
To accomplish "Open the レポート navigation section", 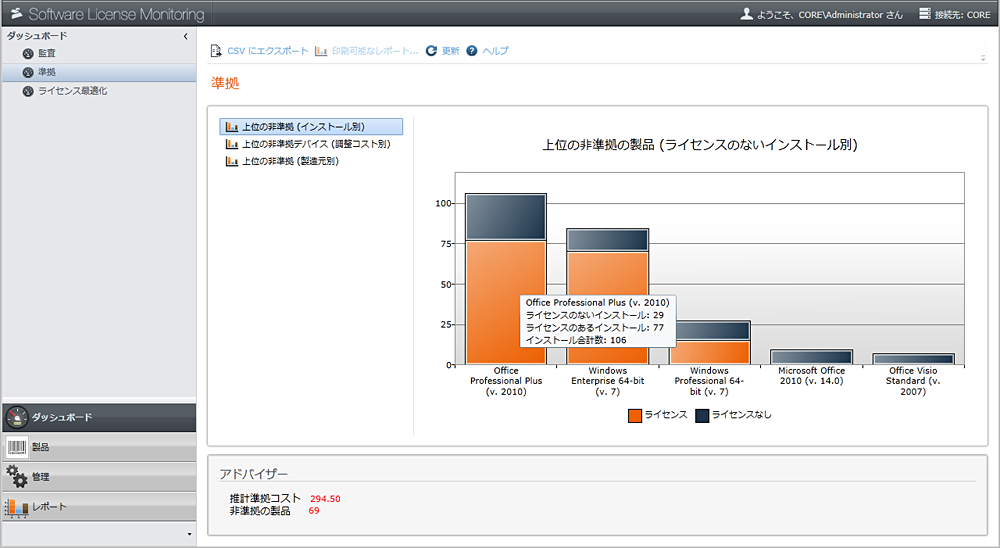I will [99, 507].
